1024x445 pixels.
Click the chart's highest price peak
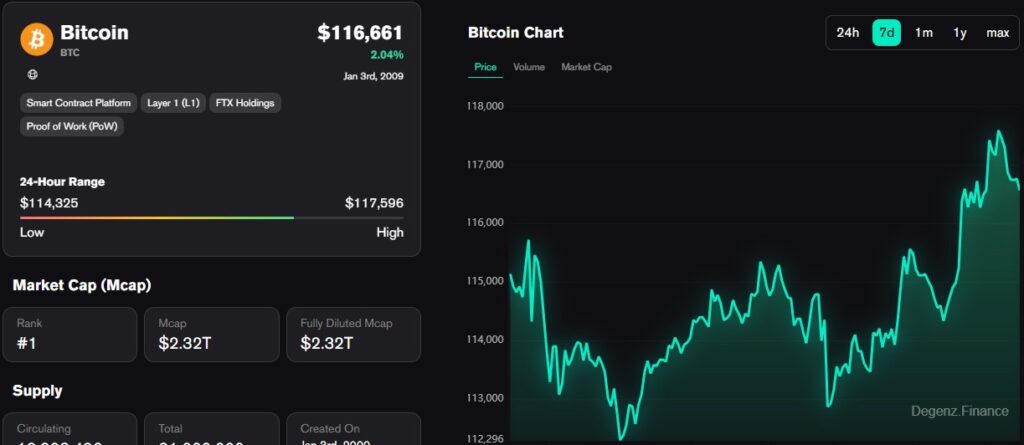[999, 131]
